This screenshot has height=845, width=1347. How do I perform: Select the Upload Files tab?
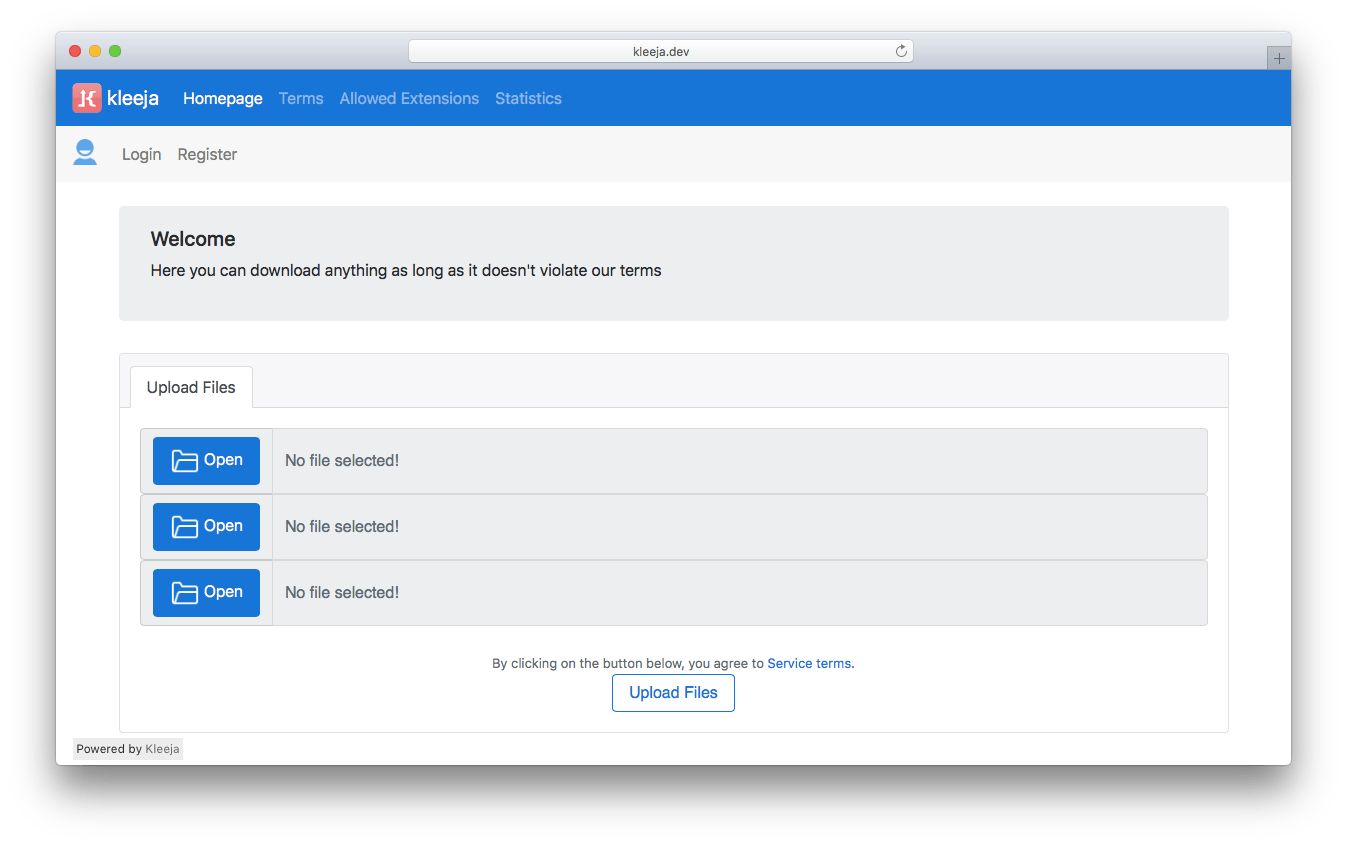tap(191, 387)
